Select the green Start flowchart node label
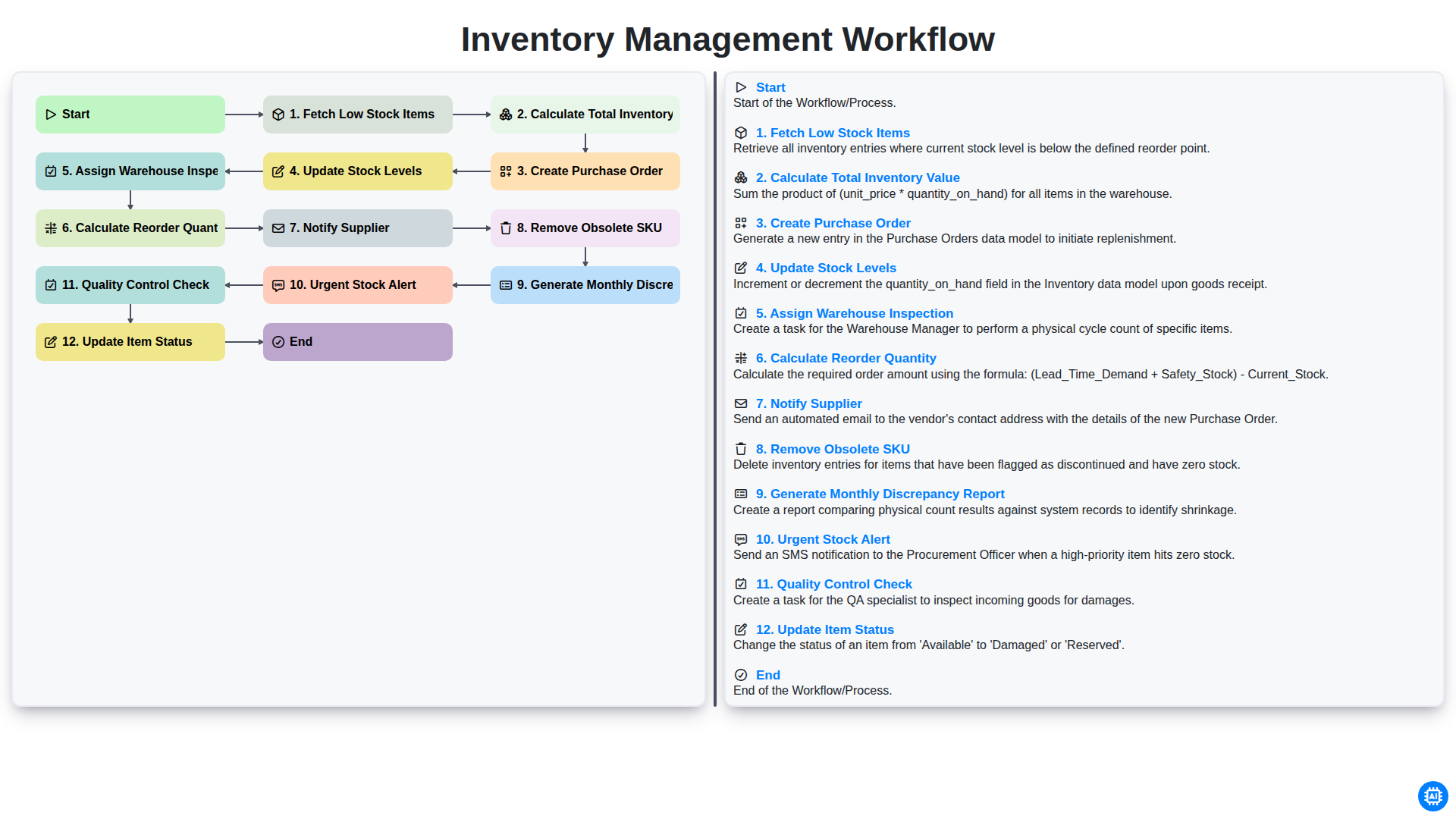Image resolution: width=1456 pixels, height=819 pixels. point(76,115)
